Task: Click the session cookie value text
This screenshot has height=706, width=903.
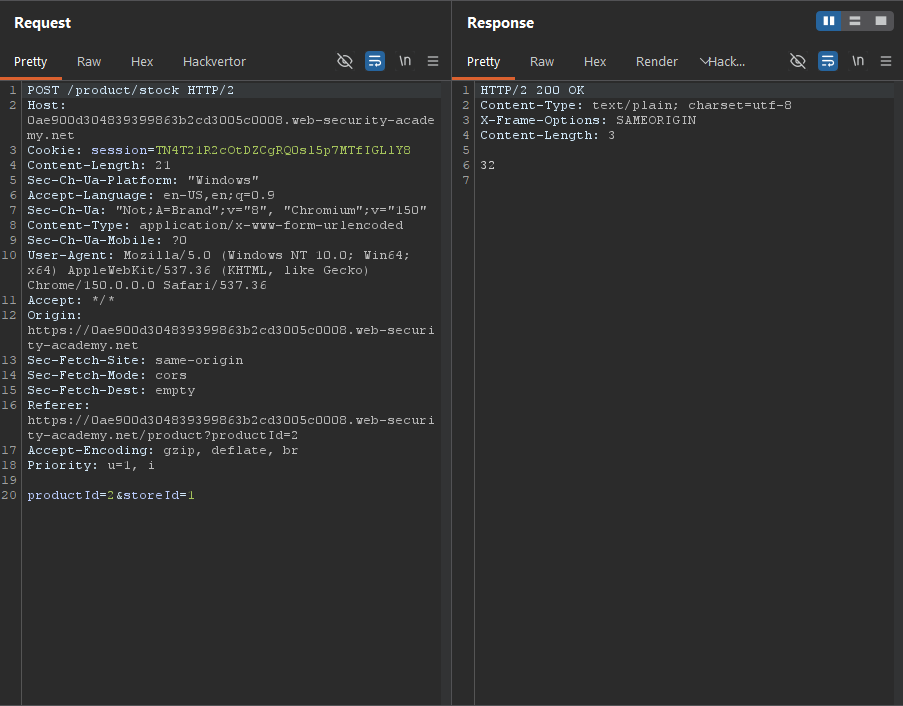Action: pyautogui.click(x=283, y=150)
